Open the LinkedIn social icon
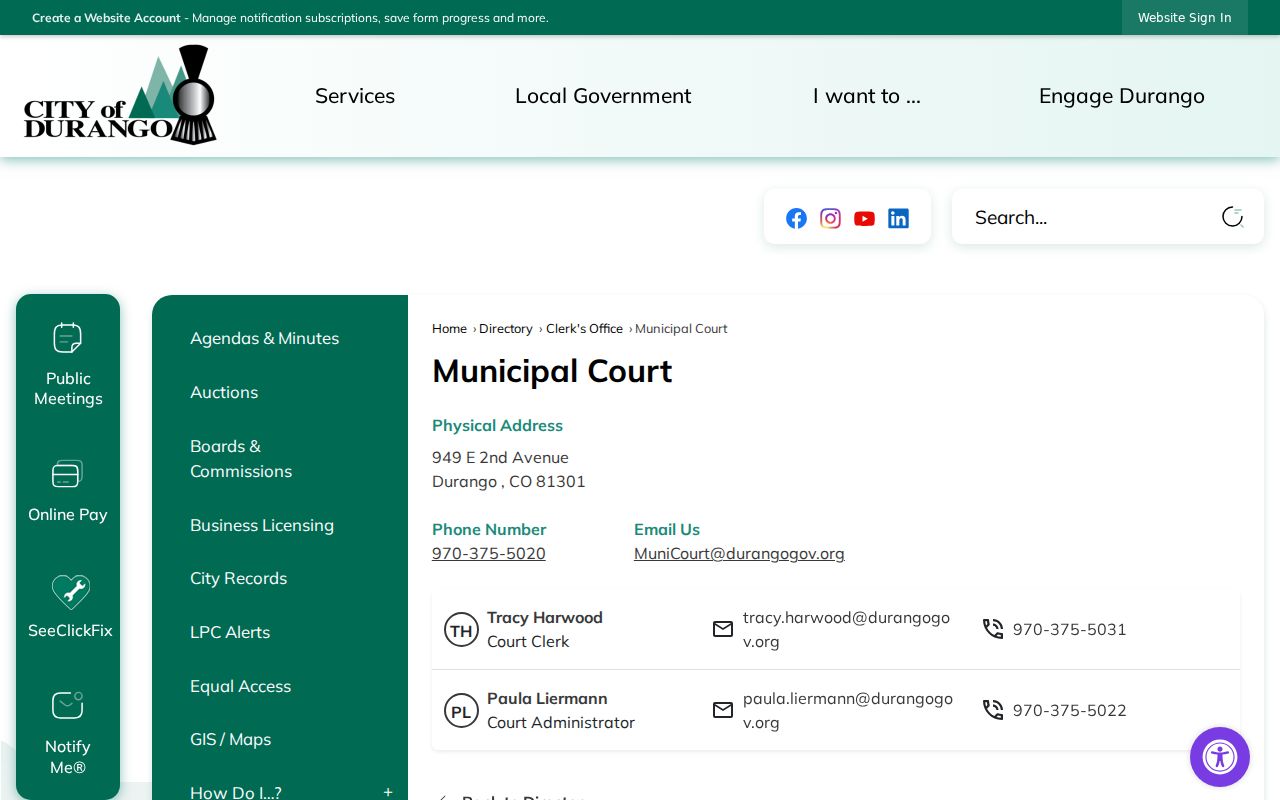 click(899, 218)
